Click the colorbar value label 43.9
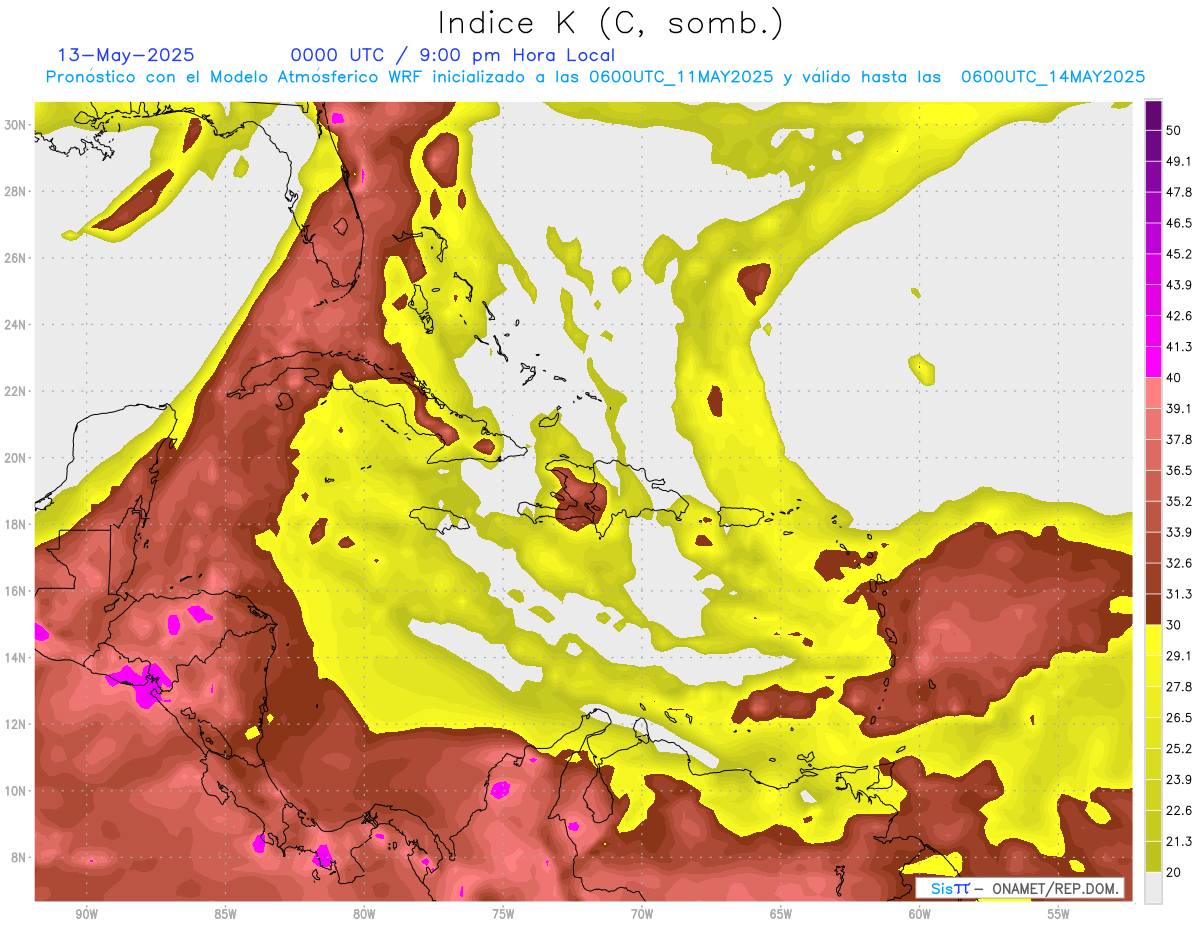The image size is (1200, 927). click(x=1179, y=285)
